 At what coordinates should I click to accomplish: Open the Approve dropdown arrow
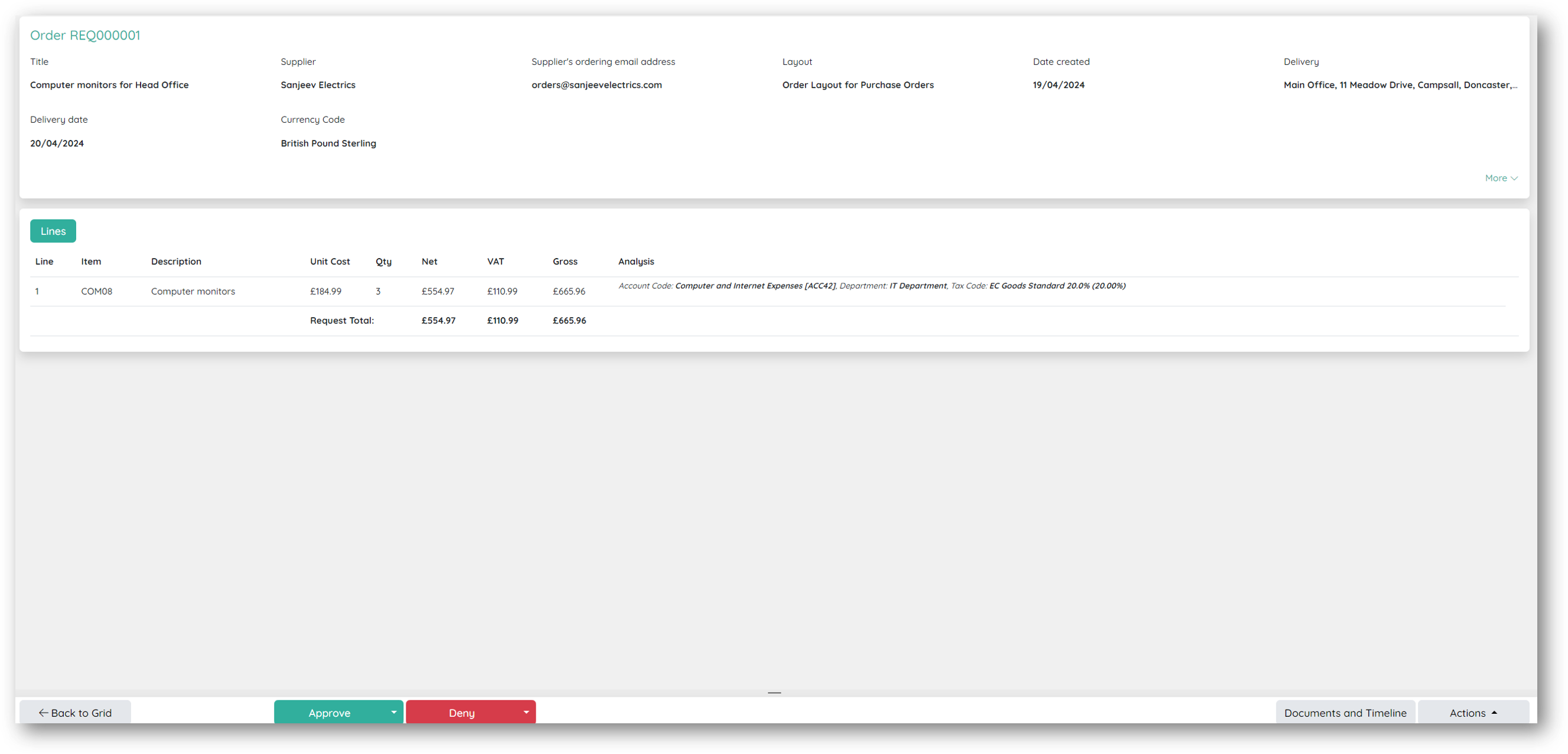pos(394,712)
